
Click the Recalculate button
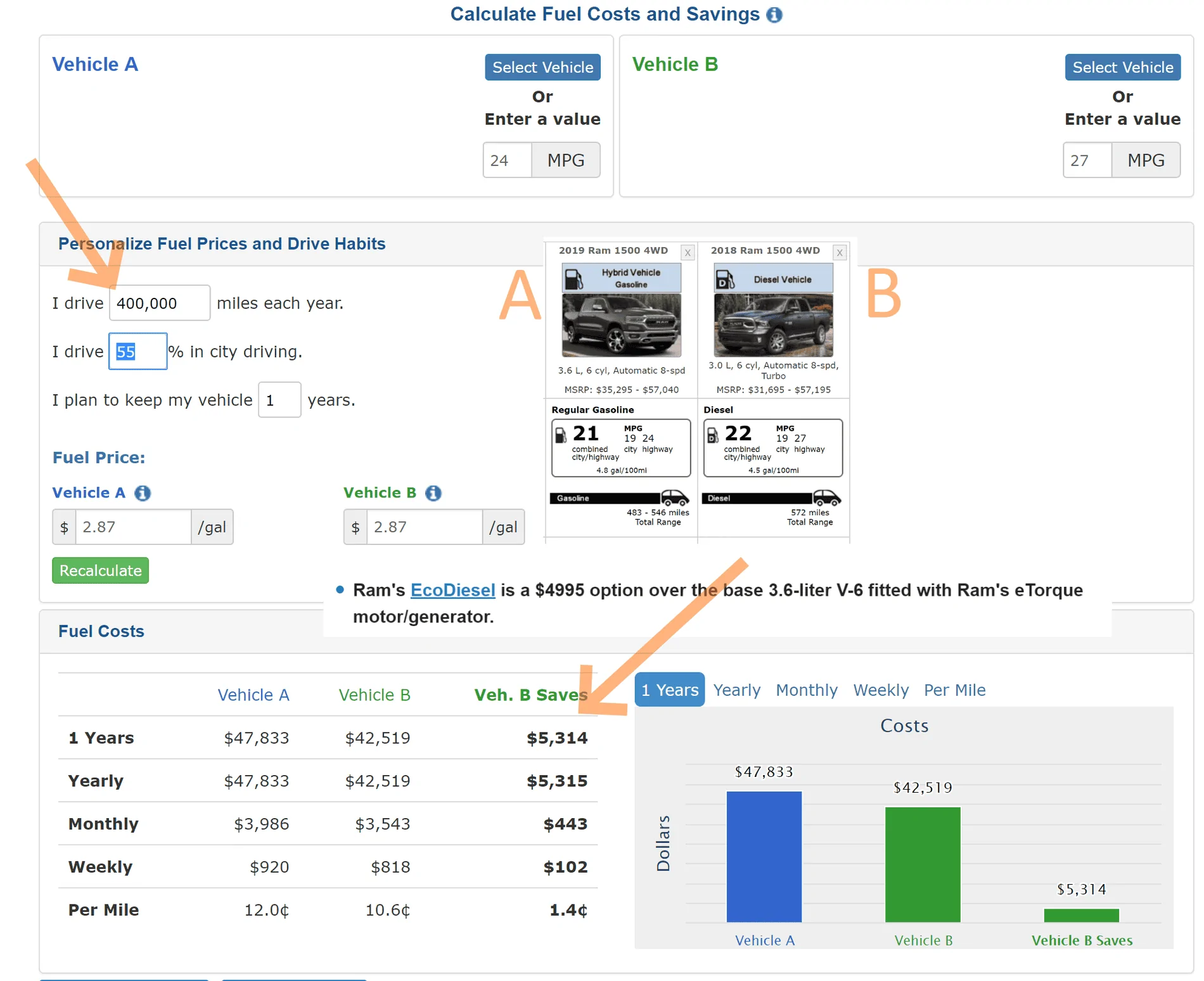(100, 570)
